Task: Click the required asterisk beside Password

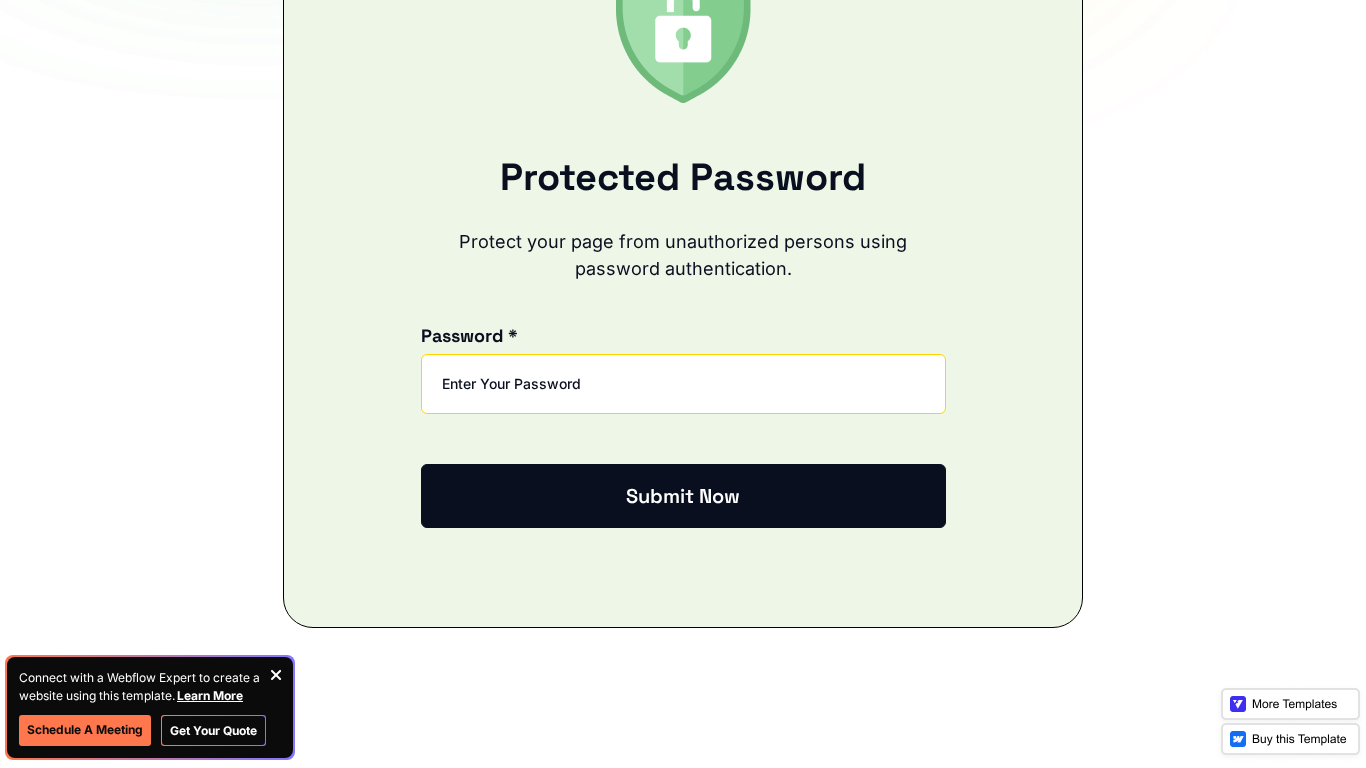Action: coord(513,335)
